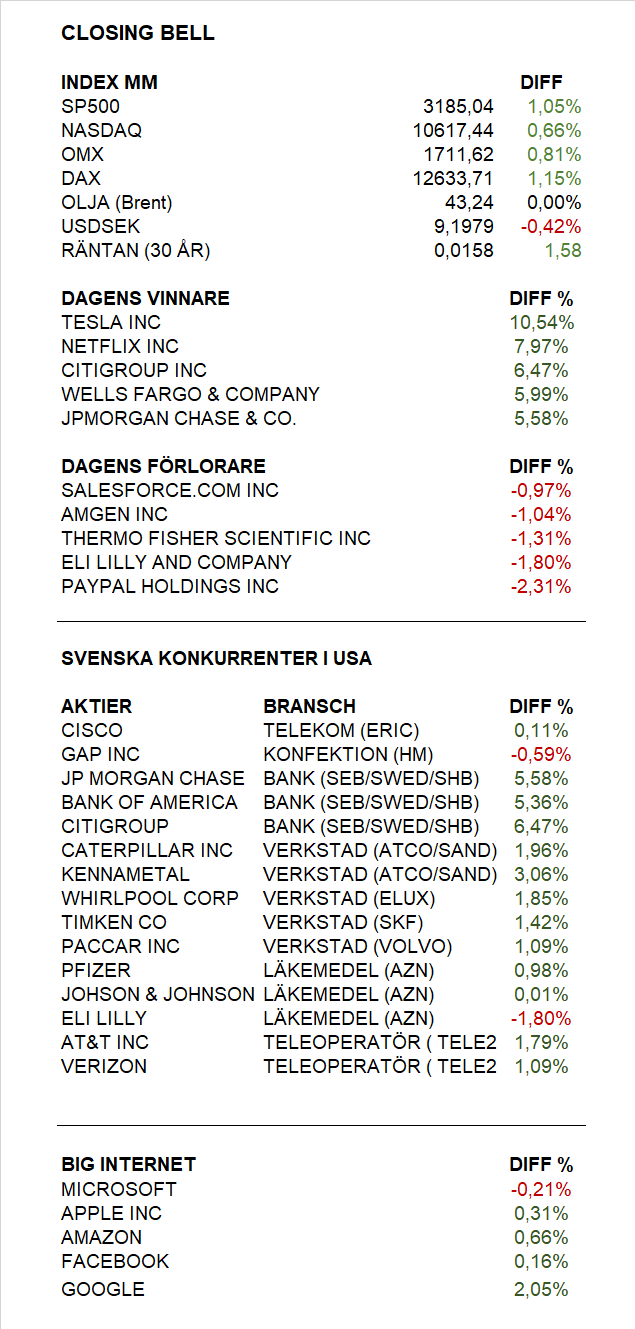
Task: Click the DAGENS VINNARE section header
Action: (145, 299)
